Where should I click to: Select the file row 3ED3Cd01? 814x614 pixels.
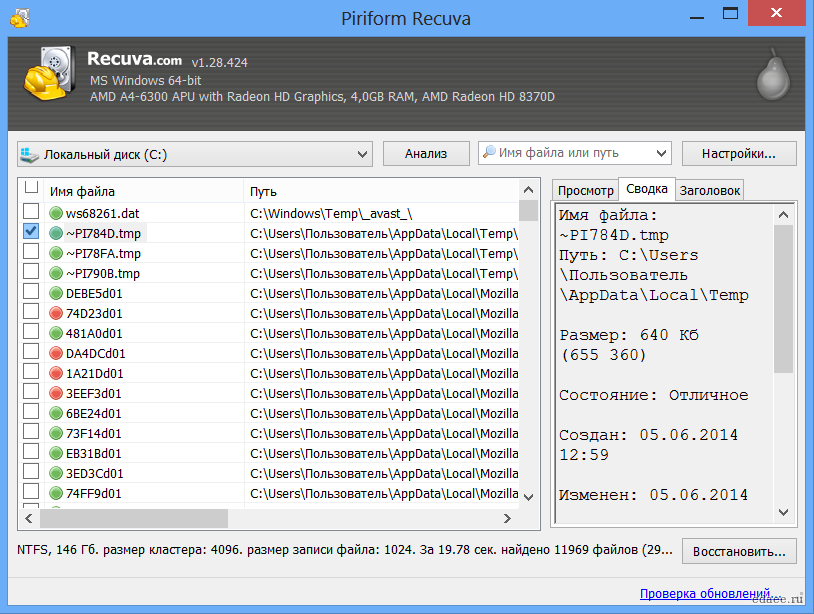point(270,473)
